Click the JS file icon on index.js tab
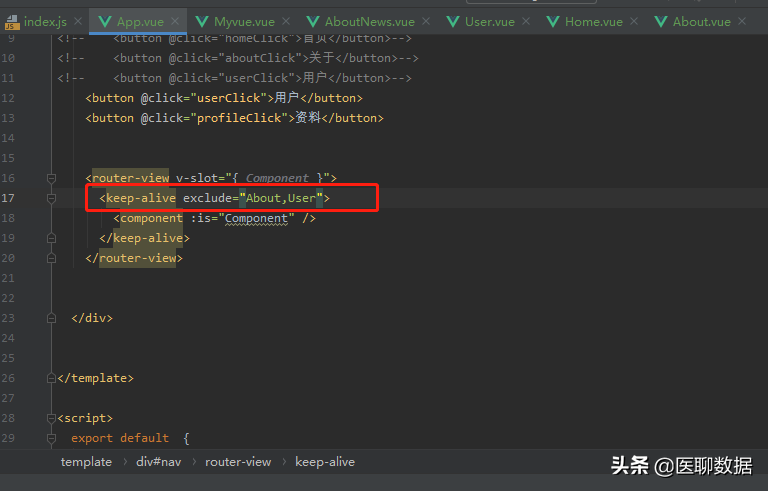 [12, 21]
